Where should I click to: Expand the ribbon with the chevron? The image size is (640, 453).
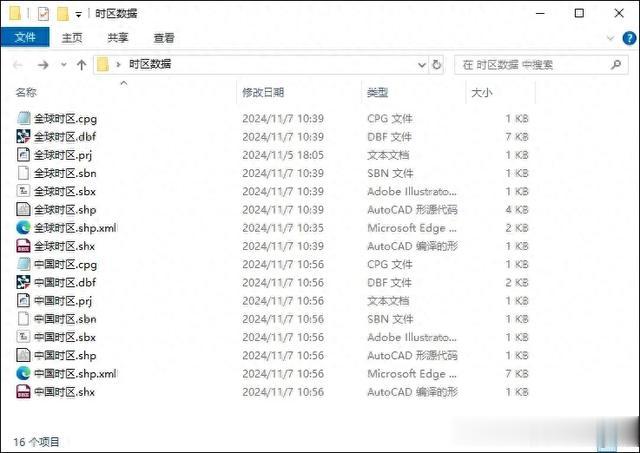pos(610,38)
